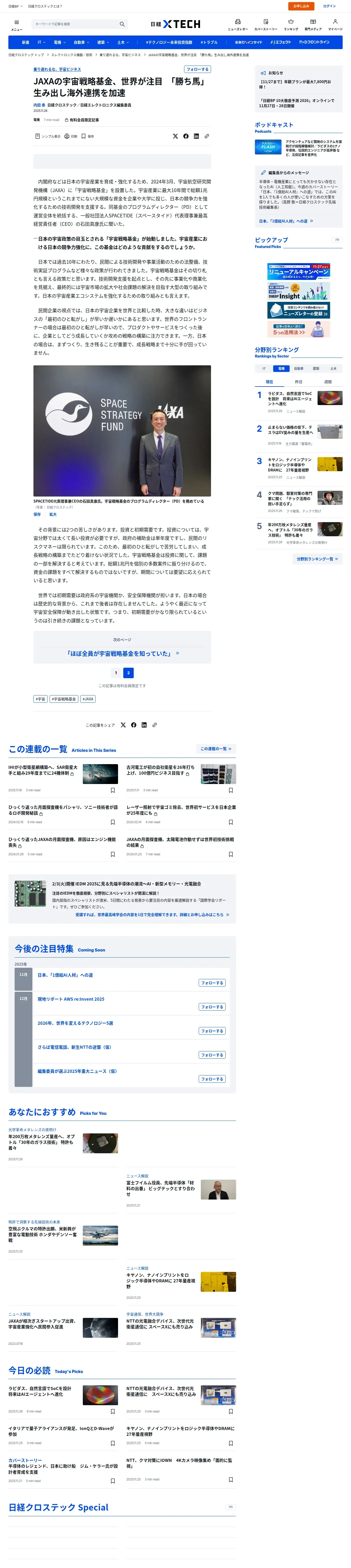Open the SPACE STRATEGY FUND article photo
351x1568 pixels.
122,431
